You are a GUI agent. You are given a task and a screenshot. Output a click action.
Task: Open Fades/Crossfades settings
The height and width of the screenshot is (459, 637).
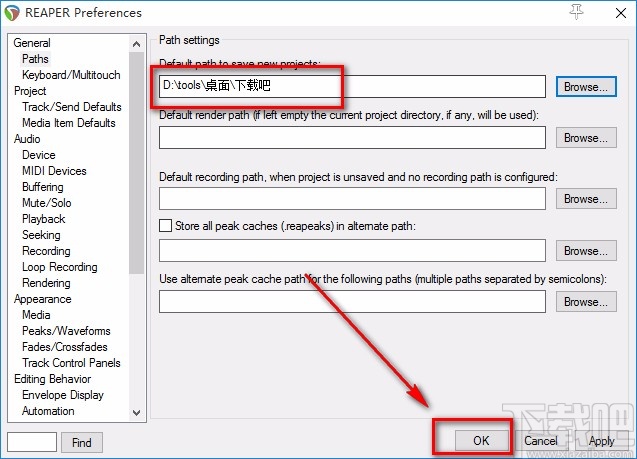pos(65,347)
